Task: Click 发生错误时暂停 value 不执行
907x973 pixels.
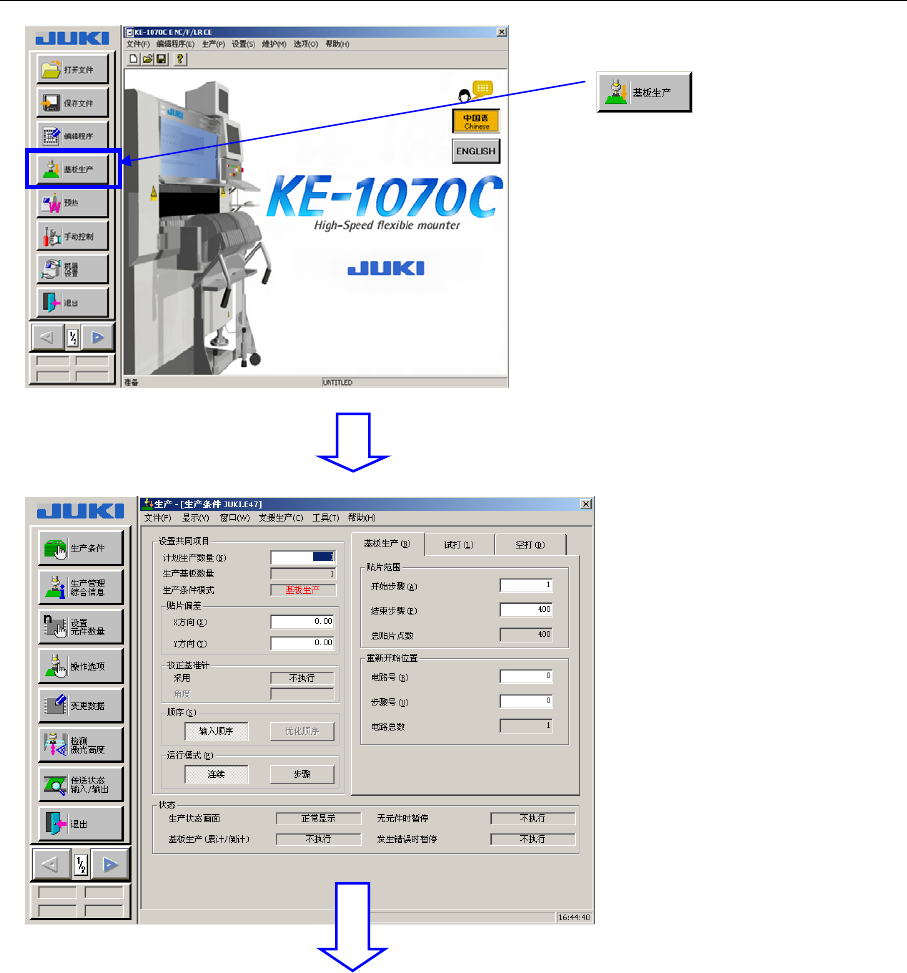Action: [533, 838]
